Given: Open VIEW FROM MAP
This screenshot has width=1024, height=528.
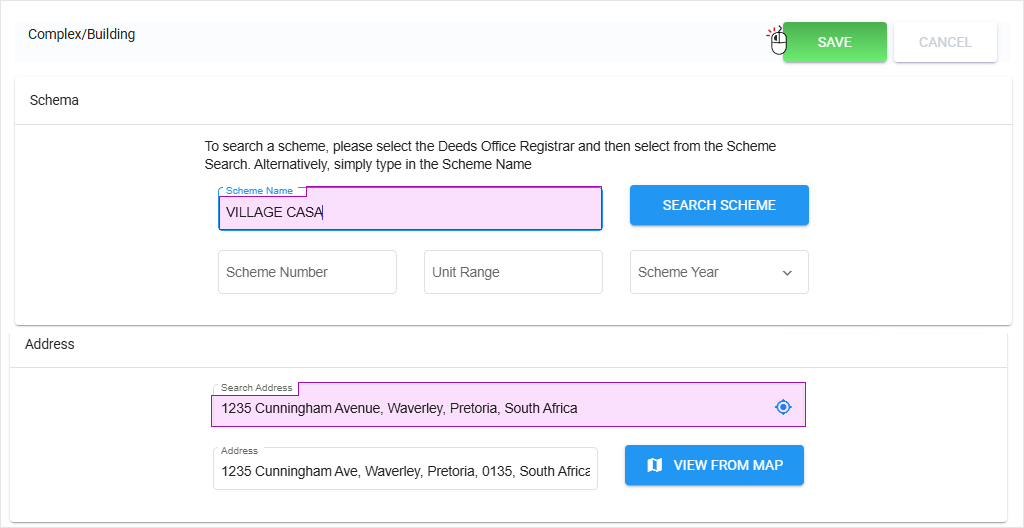Looking at the screenshot, I should click(x=714, y=465).
